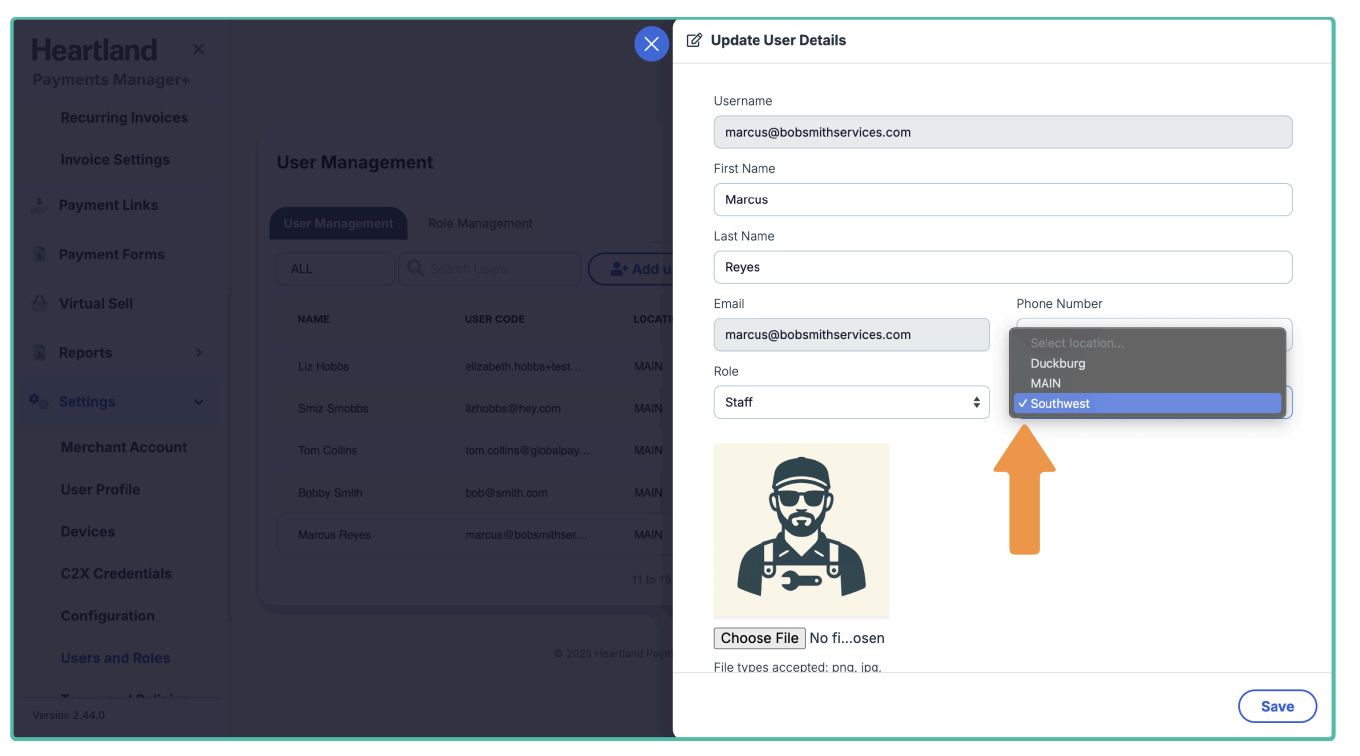This screenshot has width=1360, height=756.
Task: Click the First Name field
Action: 1002,199
